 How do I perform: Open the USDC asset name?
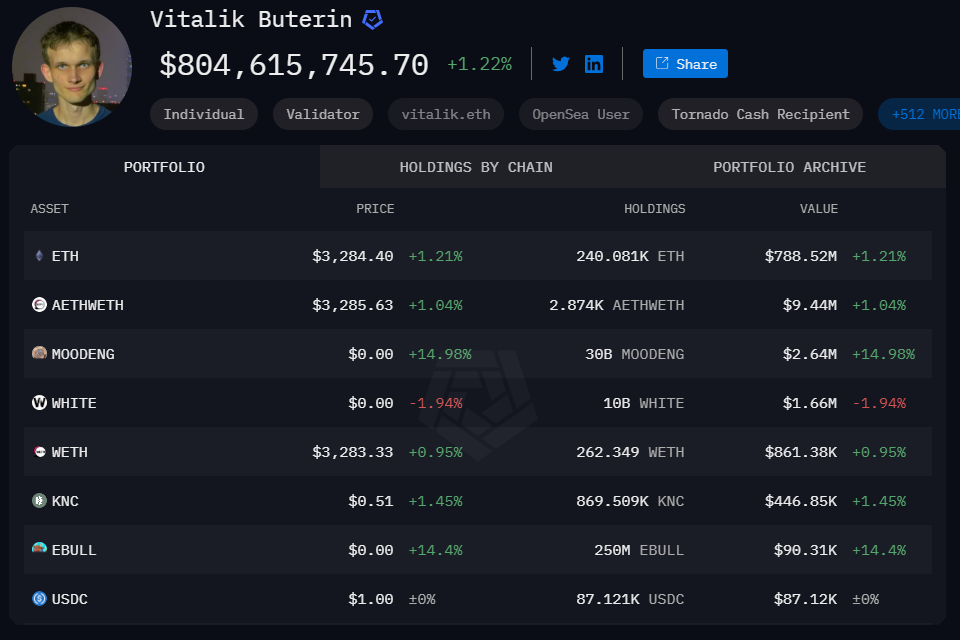coord(70,599)
